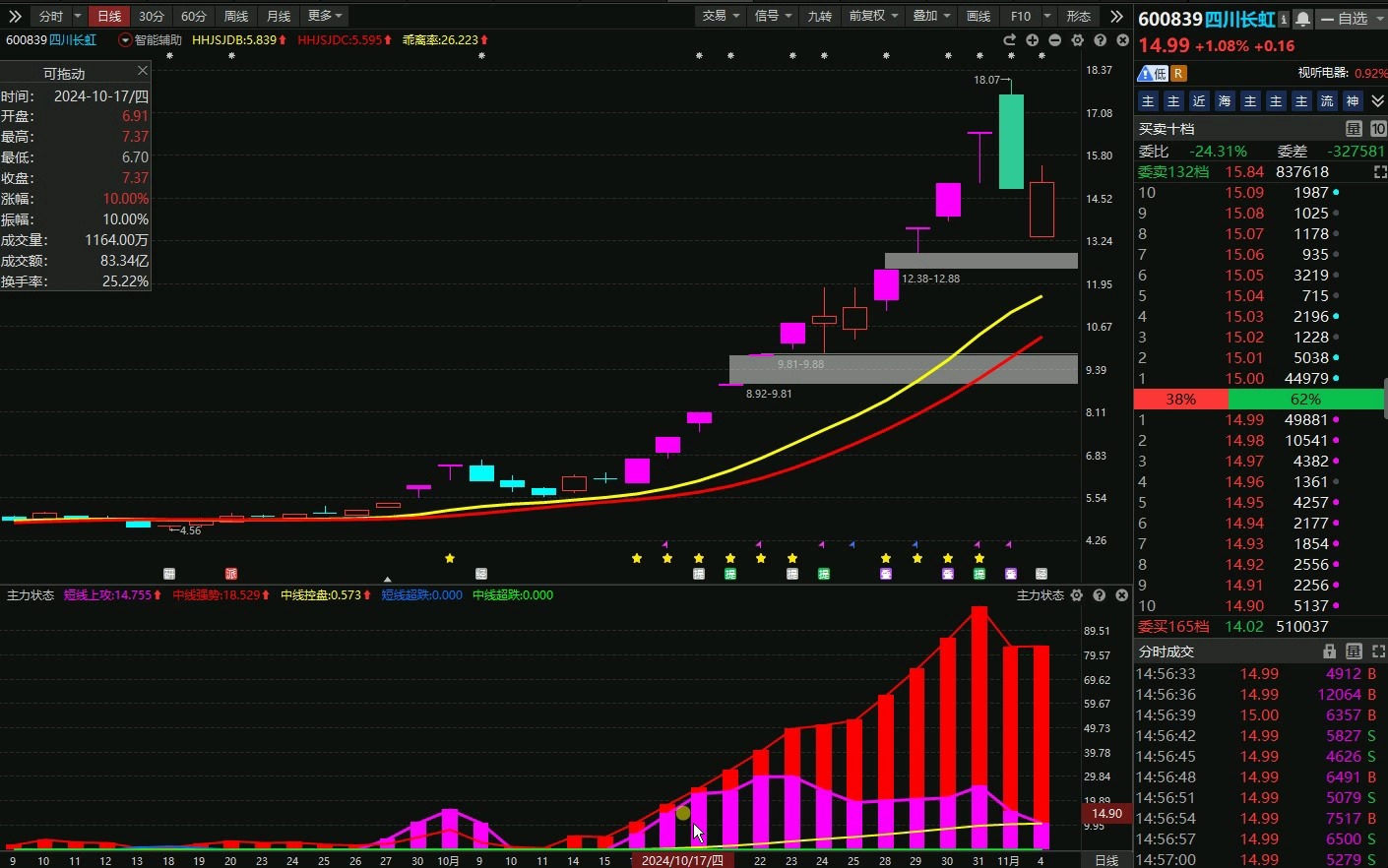Open the 分时成交 detail list icon
Screen dimensions: 1388x868
click(1354, 651)
